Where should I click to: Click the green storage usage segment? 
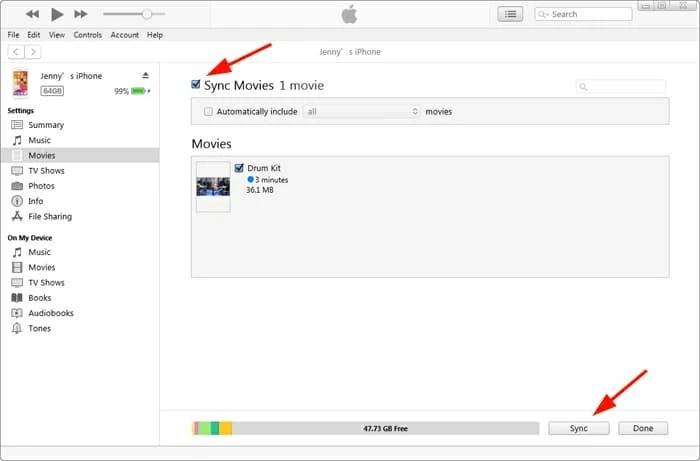(204, 428)
